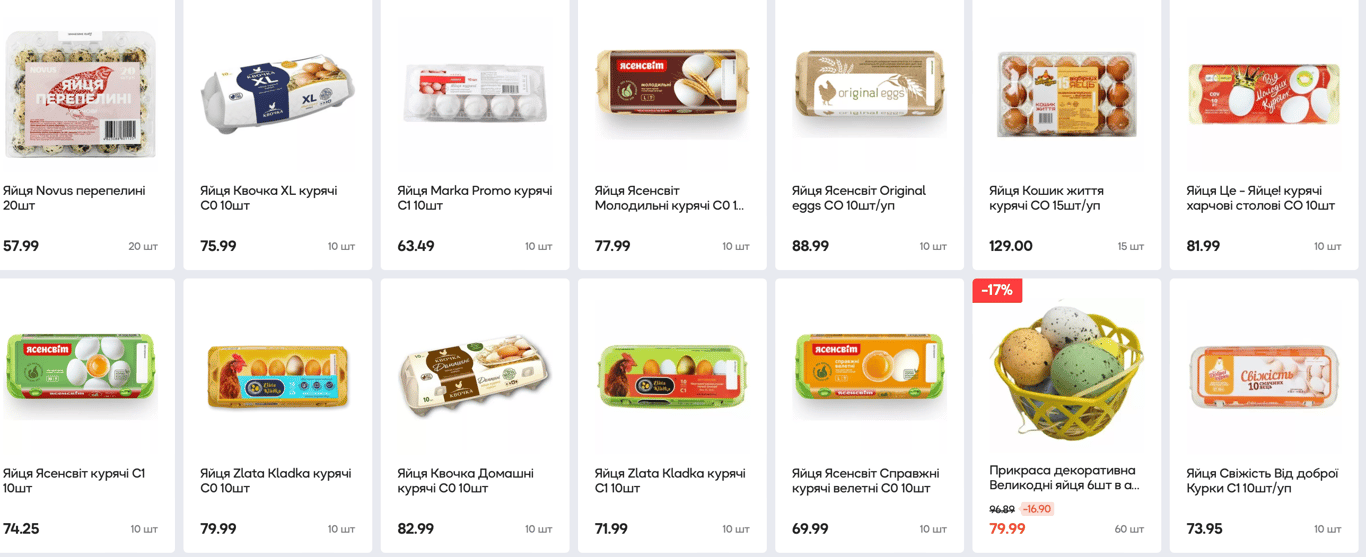Screen dimensions: 1366x557
Task: Open the Яйця Zlata Kladka курячі С1 link
Action: 670,481
